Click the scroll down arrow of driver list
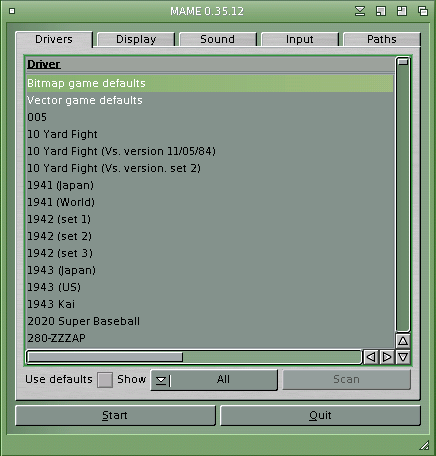Screen dimensions: 436x456 (x=403, y=357)
